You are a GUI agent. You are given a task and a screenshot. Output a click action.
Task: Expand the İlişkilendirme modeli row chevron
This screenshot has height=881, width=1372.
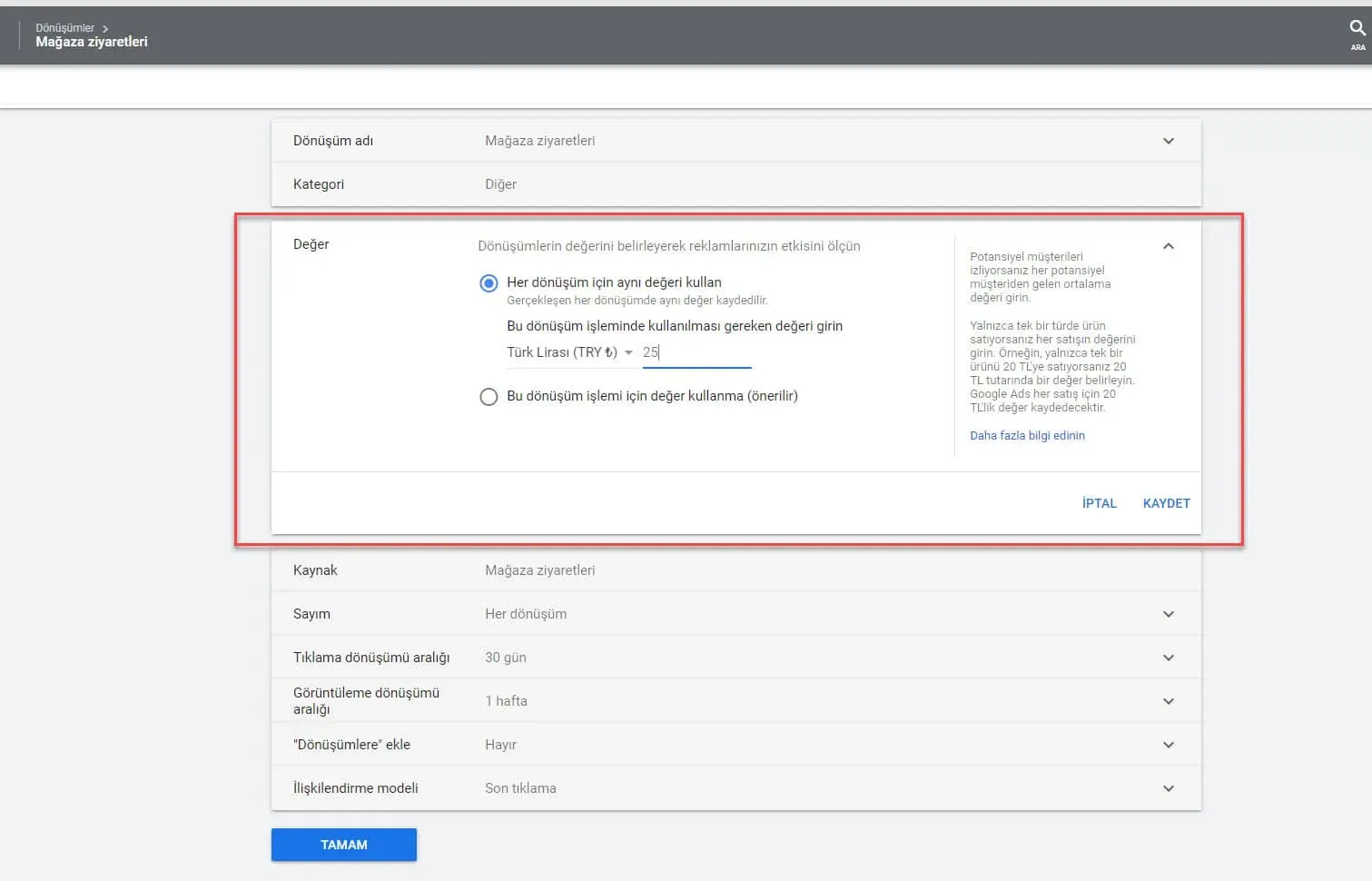1169,788
